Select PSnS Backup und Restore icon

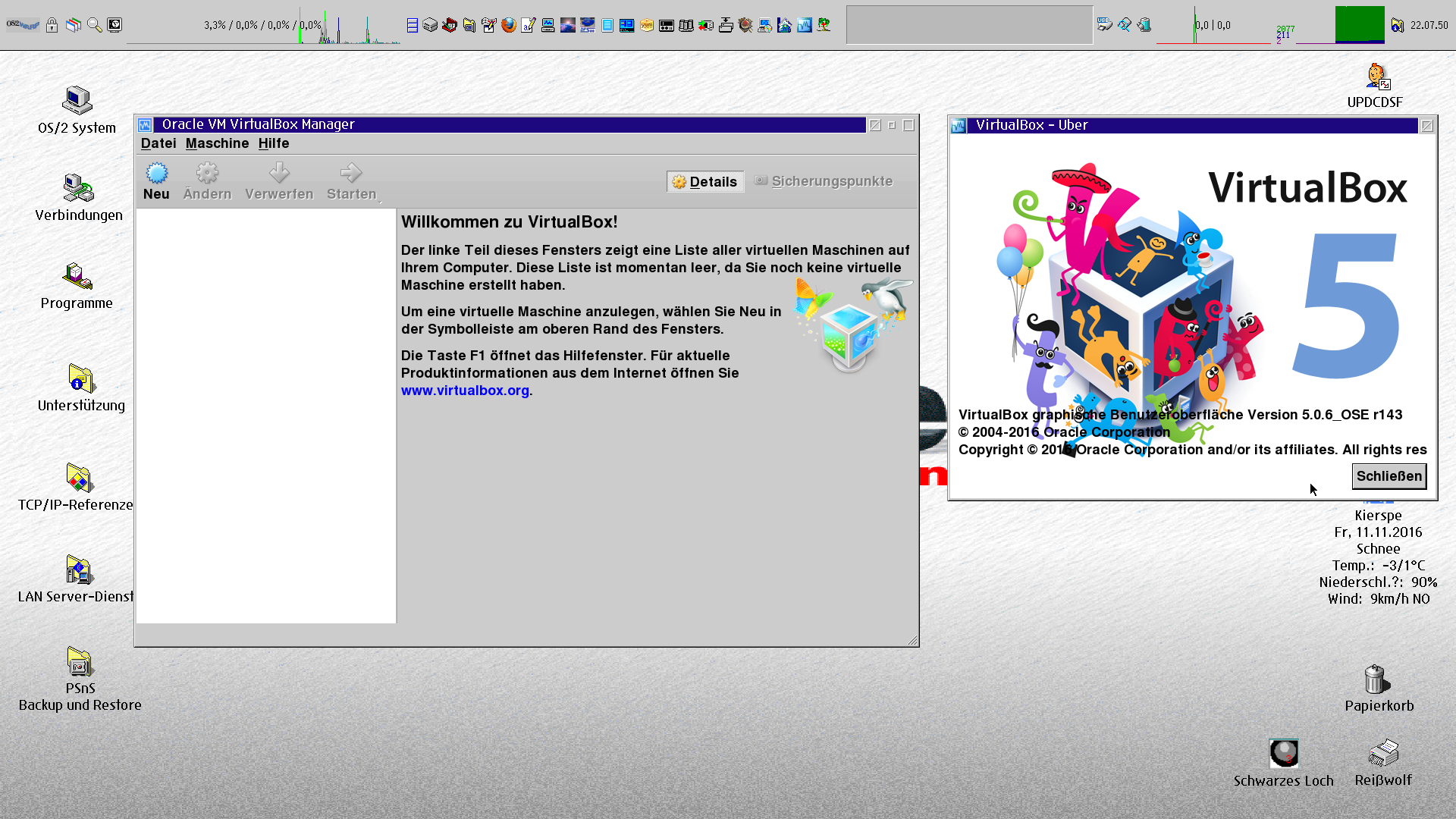tap(80, 679)
